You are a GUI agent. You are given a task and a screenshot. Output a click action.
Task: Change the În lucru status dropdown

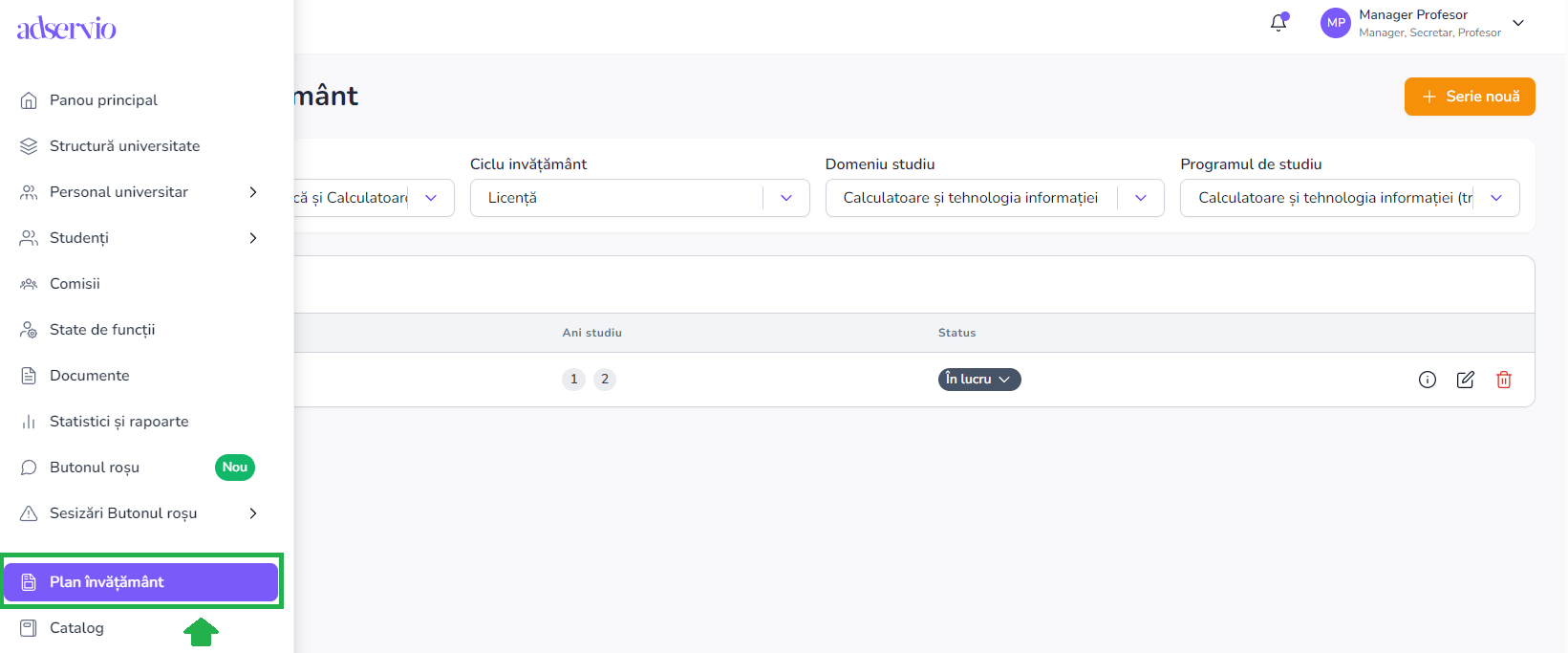(x=979, y=380)
